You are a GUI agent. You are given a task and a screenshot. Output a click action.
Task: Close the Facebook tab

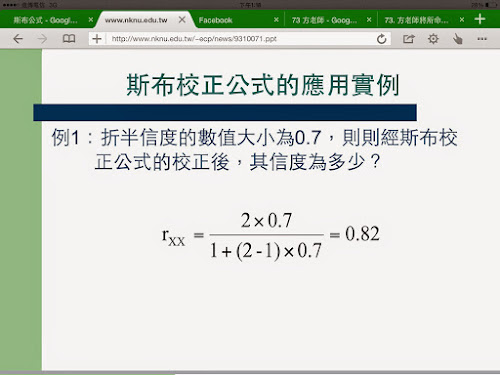[276, 20]
